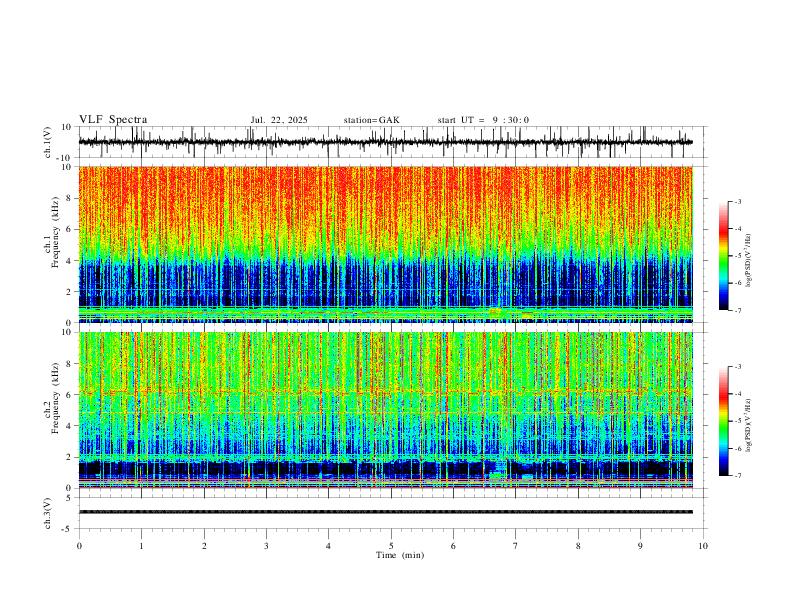Screen dimensions: 792x612
Task: Click time tick label '8'
Action: (578, 546)
